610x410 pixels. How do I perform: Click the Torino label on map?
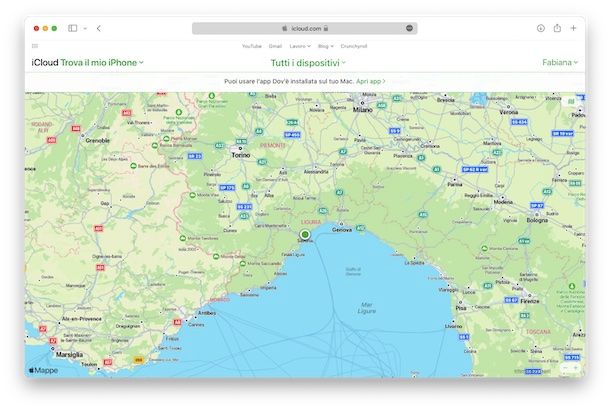click(x=241, y=155)
